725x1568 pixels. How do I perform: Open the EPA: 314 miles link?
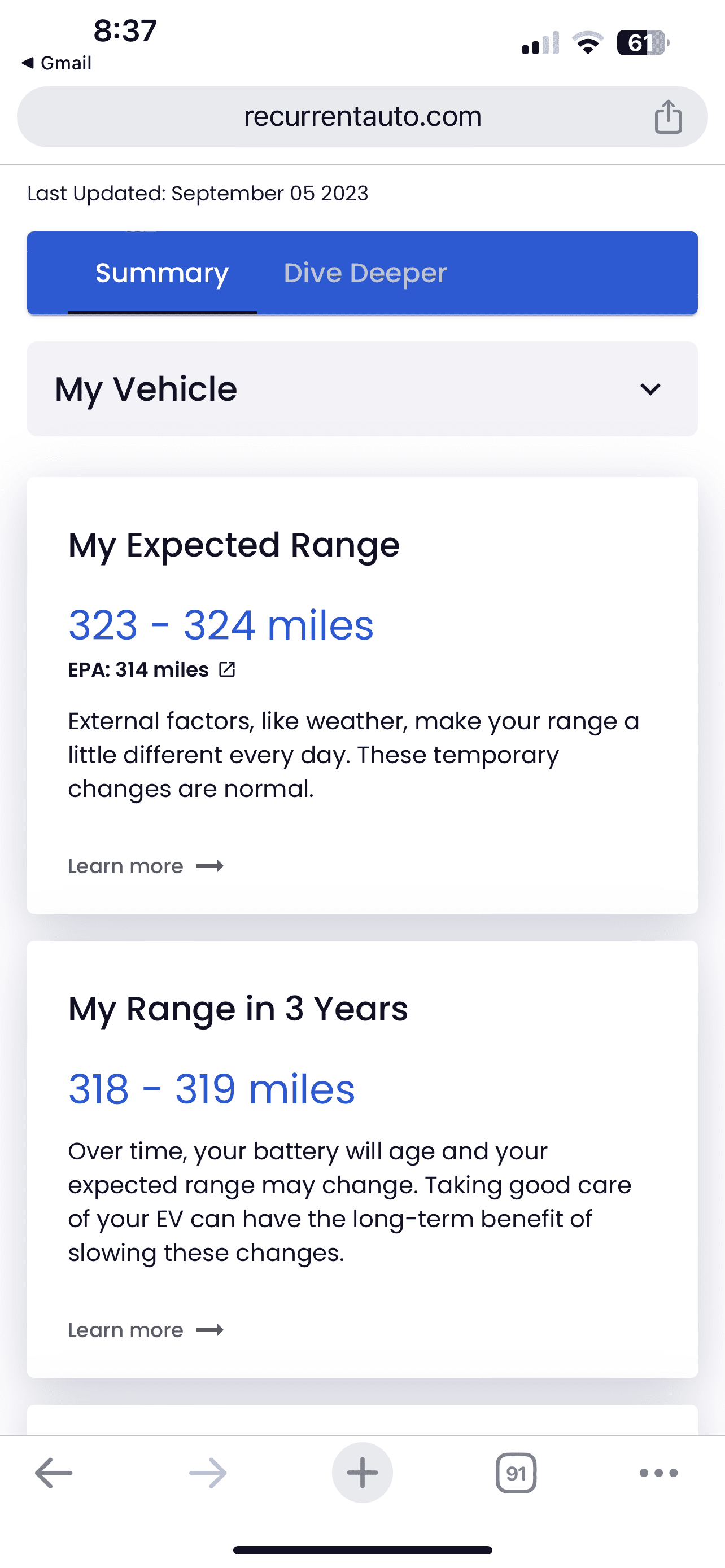[x=138, y=669]
